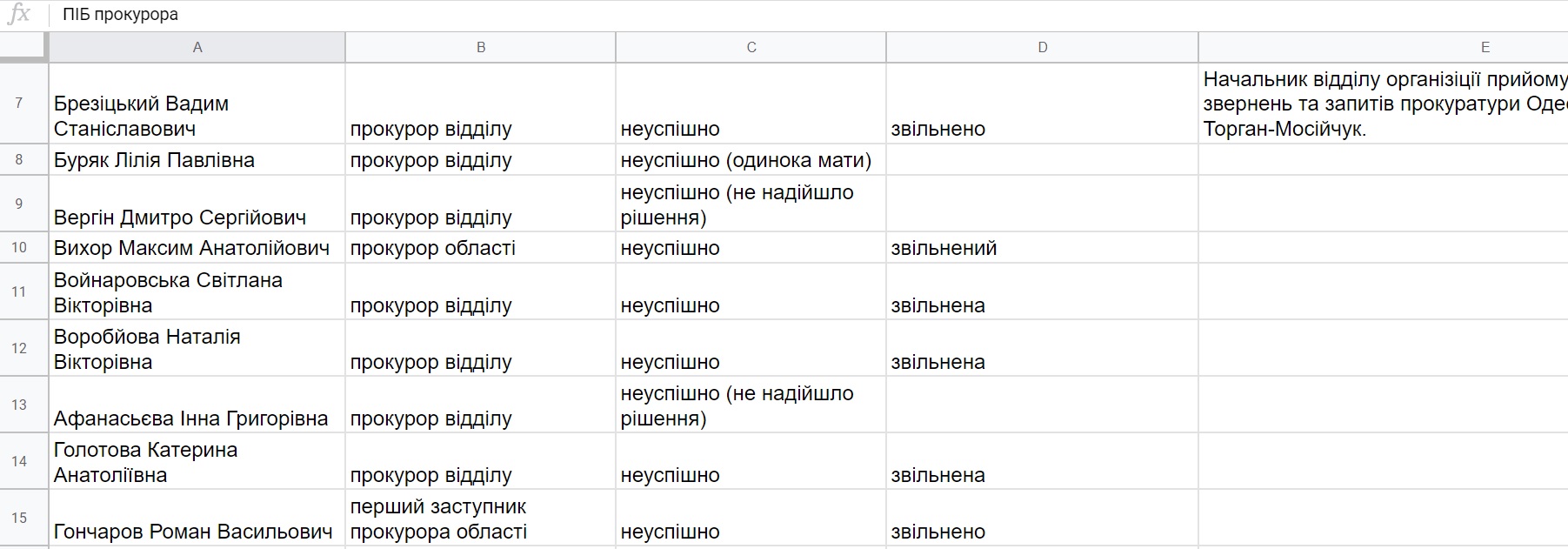Viewport: 1568px width, 549px height.
Task: Select 'перший заступник прокурора області' cell
Action: coord(480,519)
